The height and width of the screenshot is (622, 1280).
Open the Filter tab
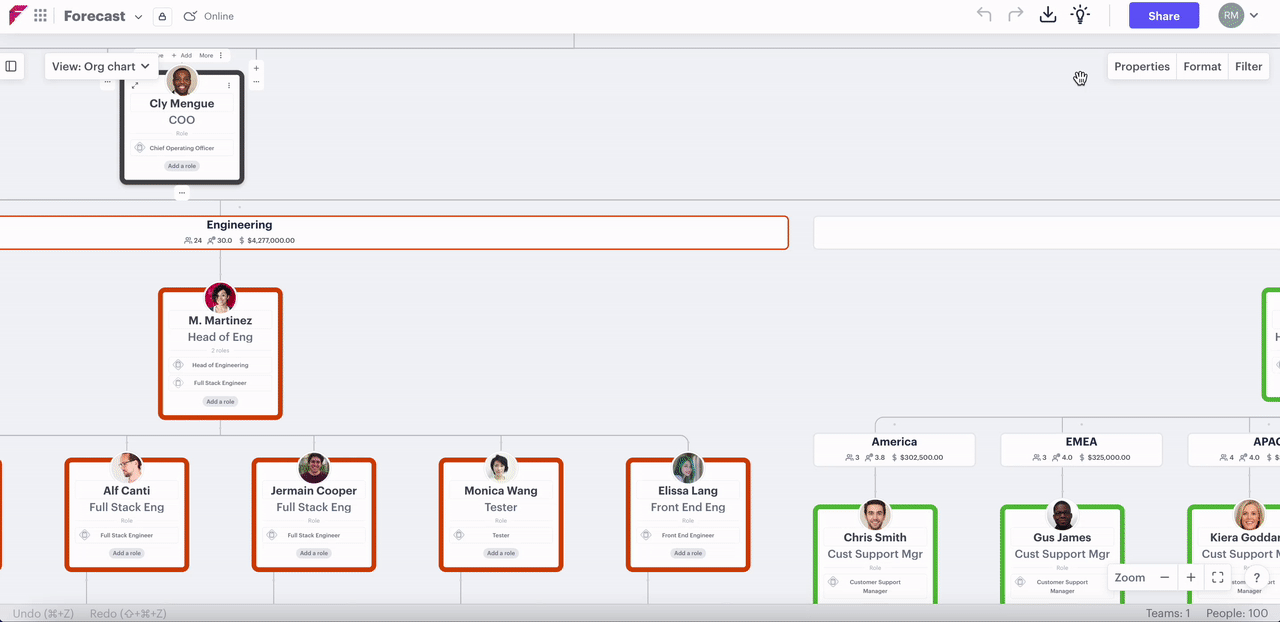coord(1248,67)
